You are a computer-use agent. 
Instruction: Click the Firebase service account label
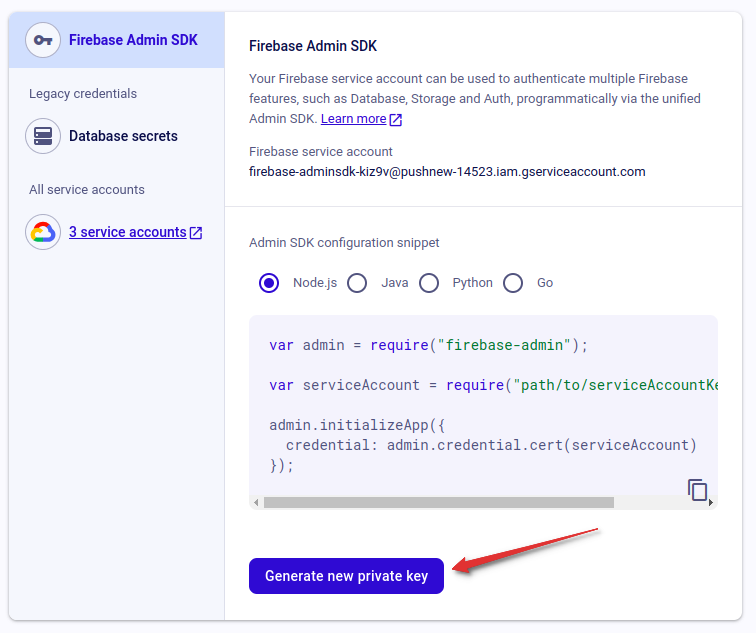click(x=321, y=151)
